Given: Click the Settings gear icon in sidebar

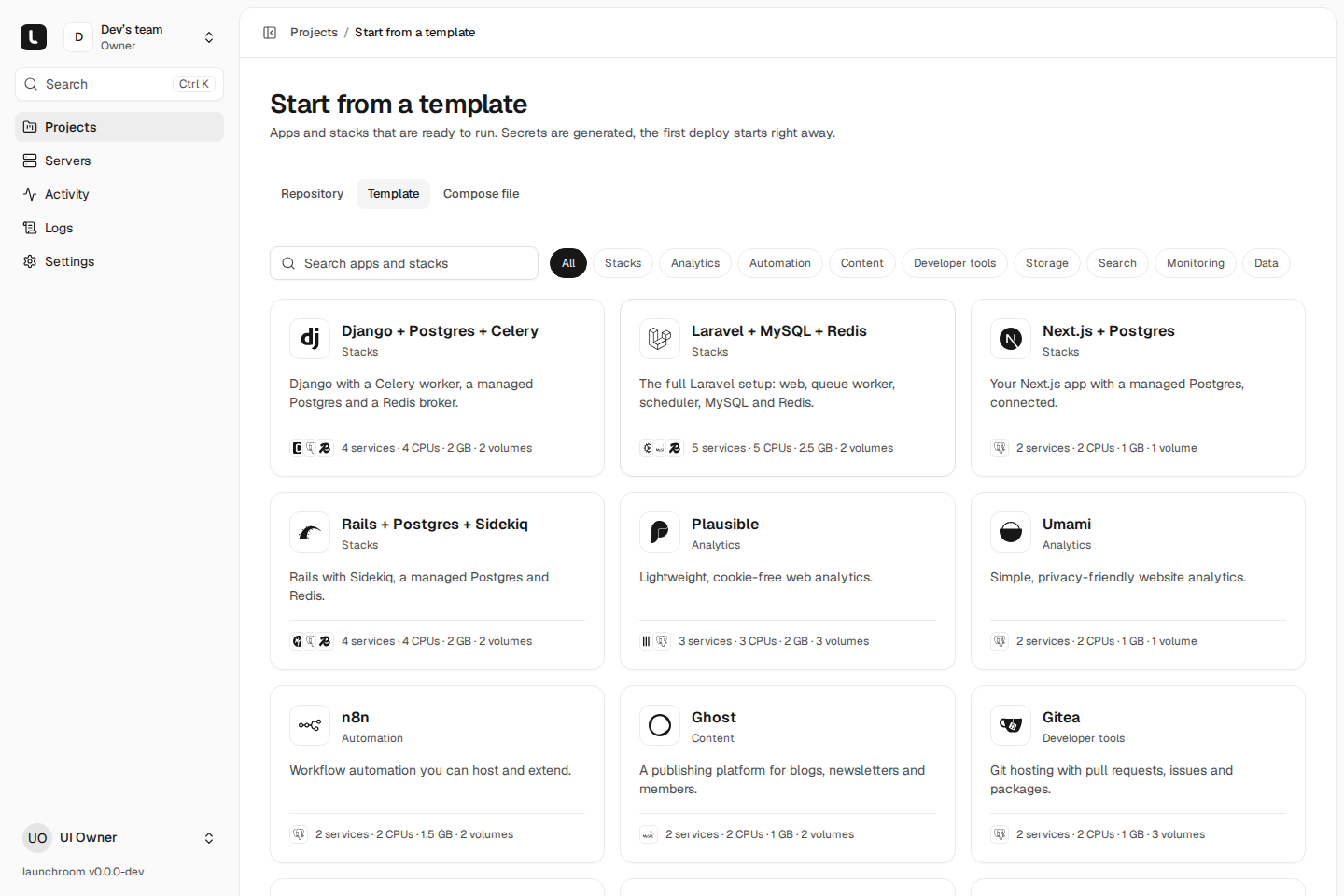Looking at the screenshot, I should 30,261.
